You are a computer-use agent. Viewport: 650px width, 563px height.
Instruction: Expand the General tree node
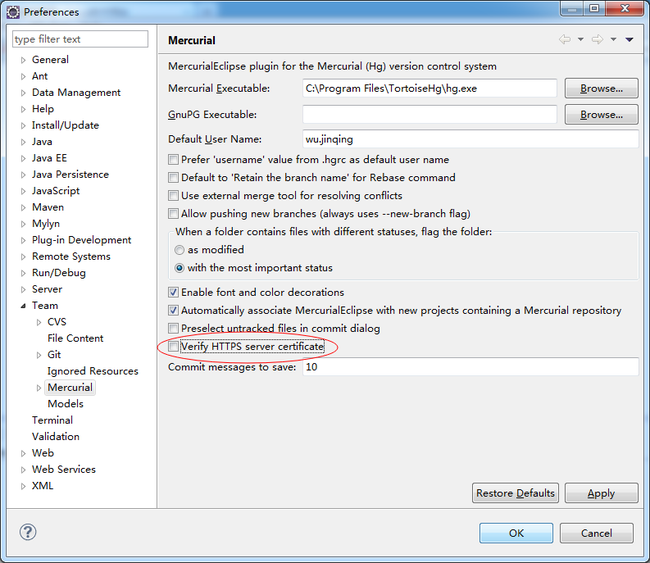pyautogui.click(x=23, y=60)
